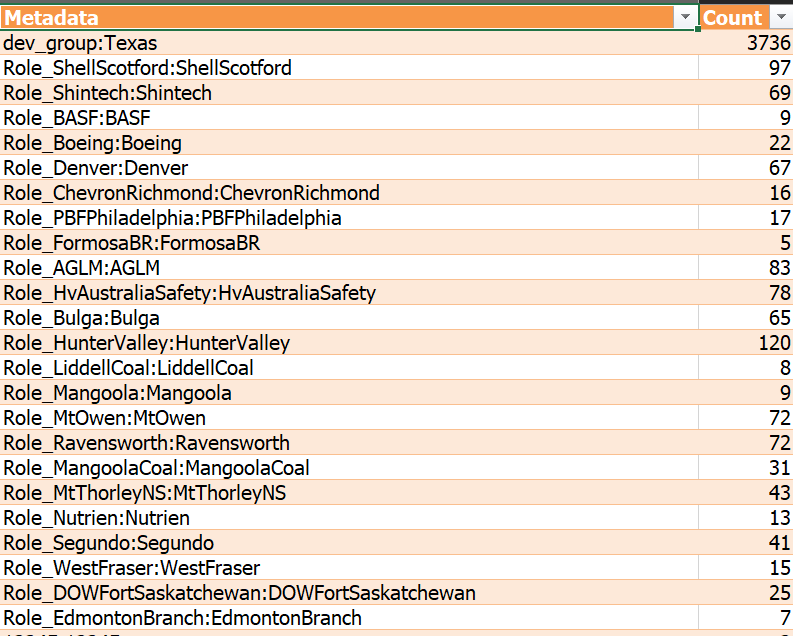
Task: Select the Role_Denver:Denver cell
Action: 349,168
